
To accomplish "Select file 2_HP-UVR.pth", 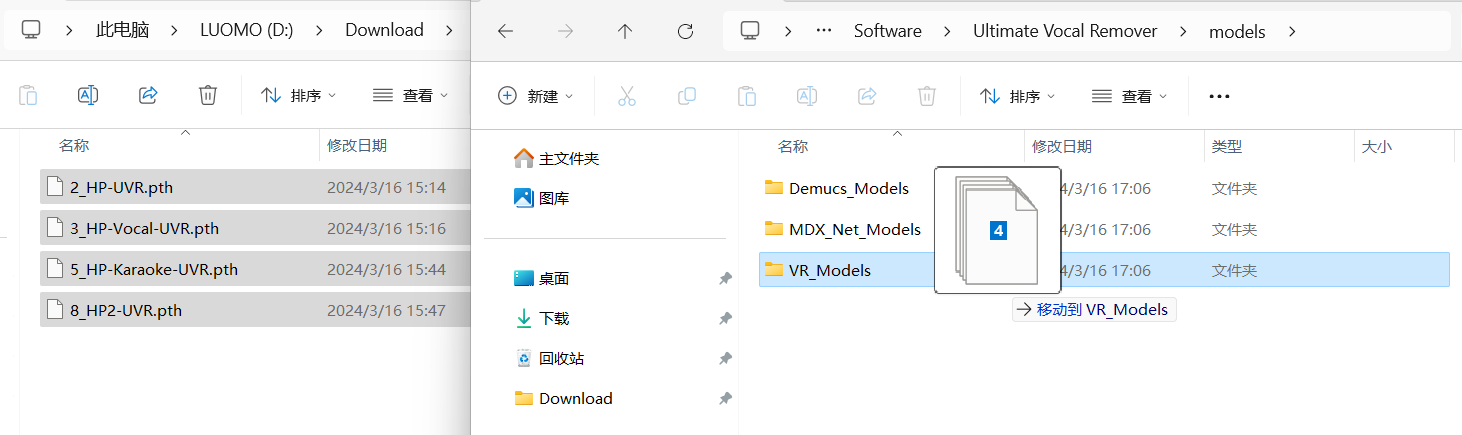I will [x=255, y=187].
